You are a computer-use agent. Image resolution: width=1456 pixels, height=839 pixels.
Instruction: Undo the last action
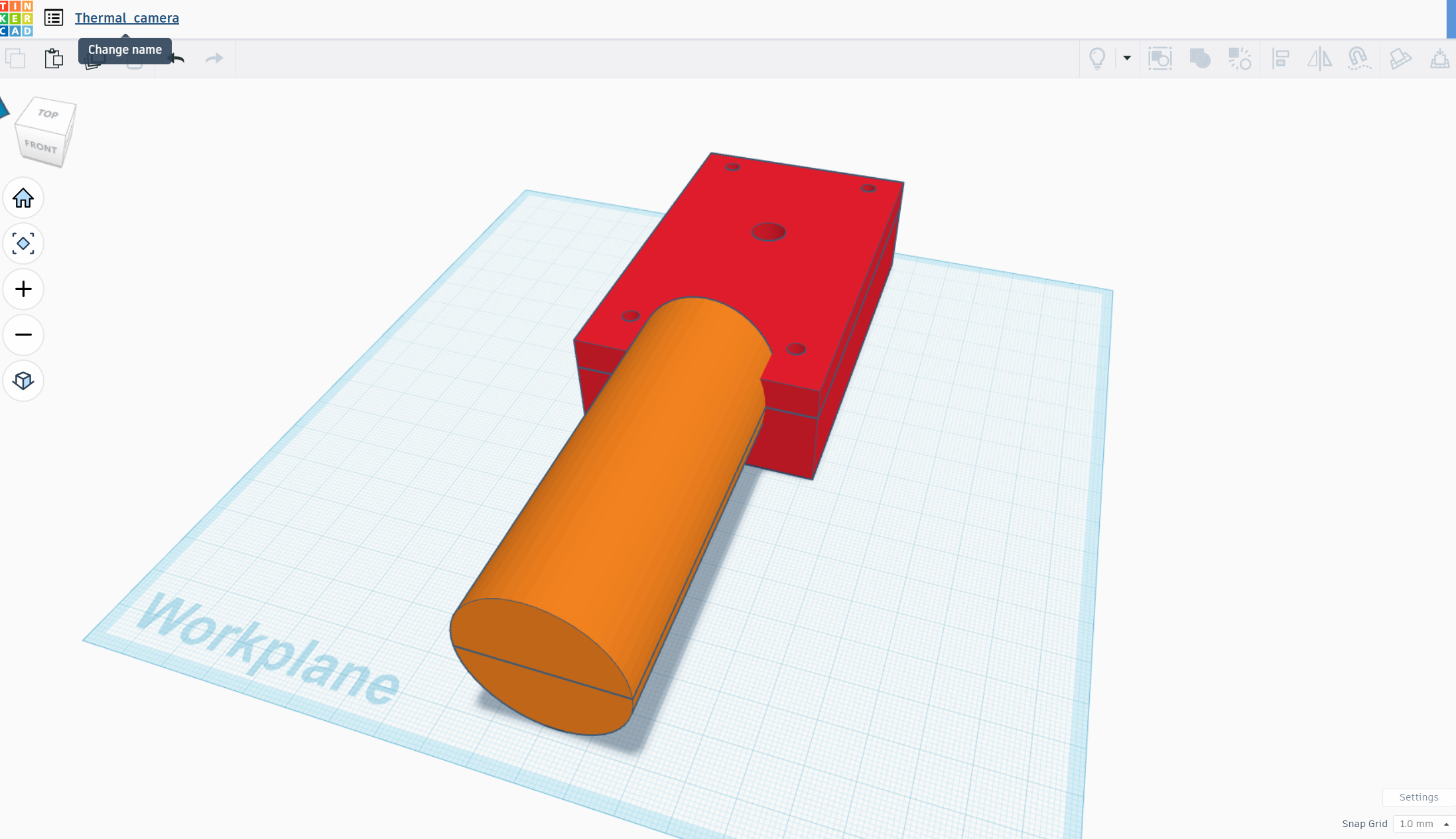coord(176,58)
